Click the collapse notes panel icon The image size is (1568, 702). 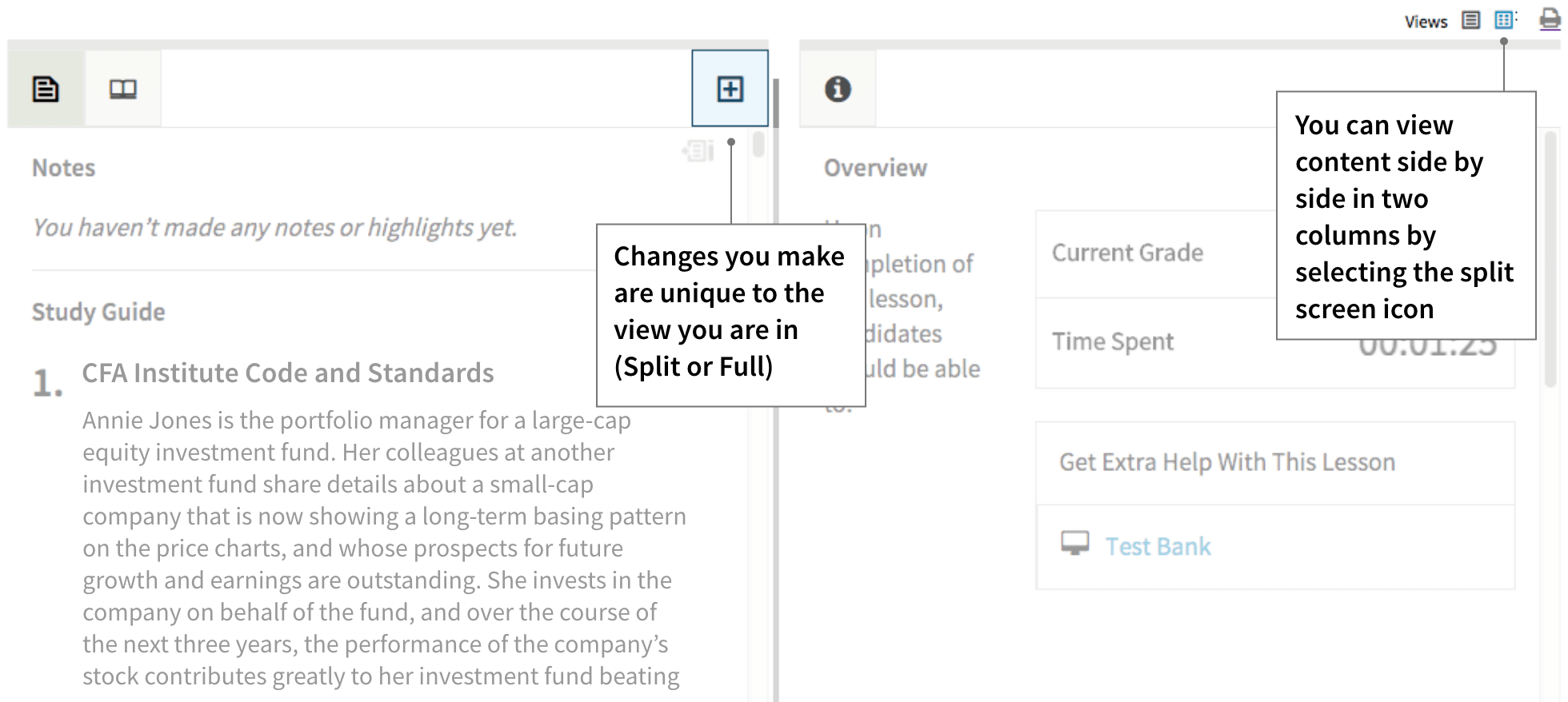[698, 150]
